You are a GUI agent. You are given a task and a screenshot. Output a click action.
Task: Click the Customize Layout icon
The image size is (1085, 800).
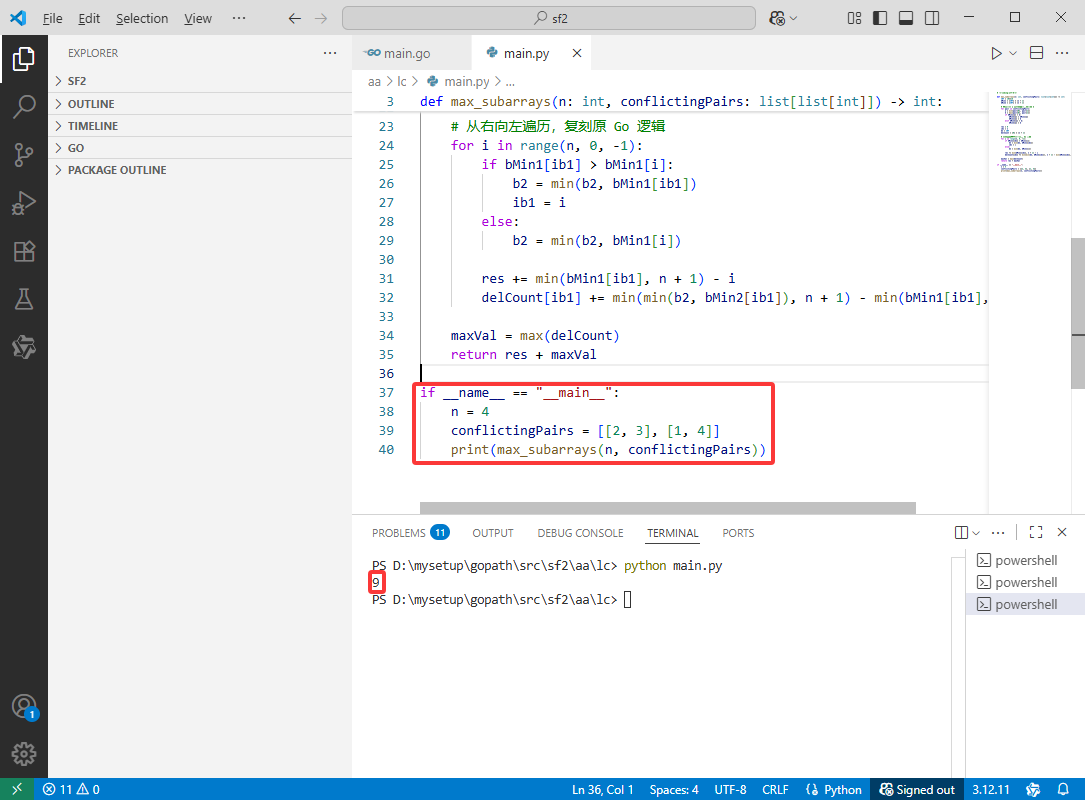[x=855, y=18]
